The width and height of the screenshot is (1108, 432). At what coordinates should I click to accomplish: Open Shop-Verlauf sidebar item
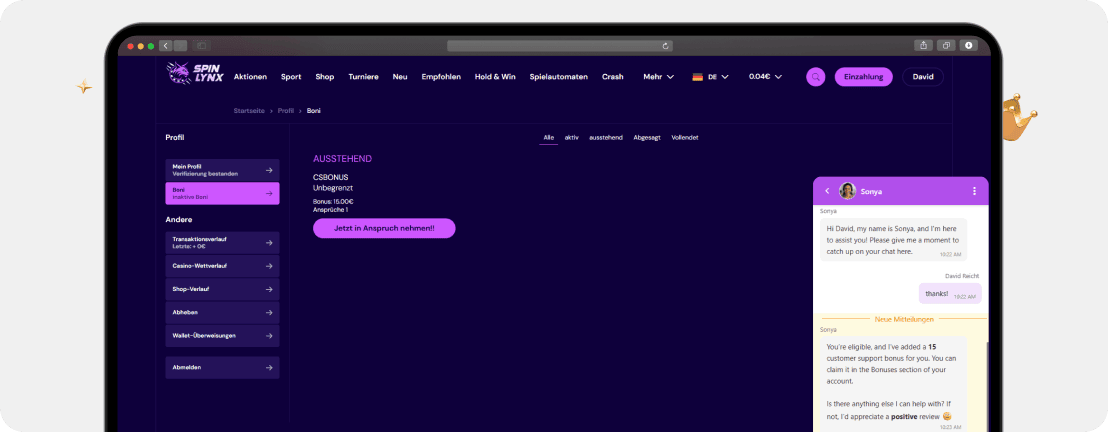tap(222, 289)
